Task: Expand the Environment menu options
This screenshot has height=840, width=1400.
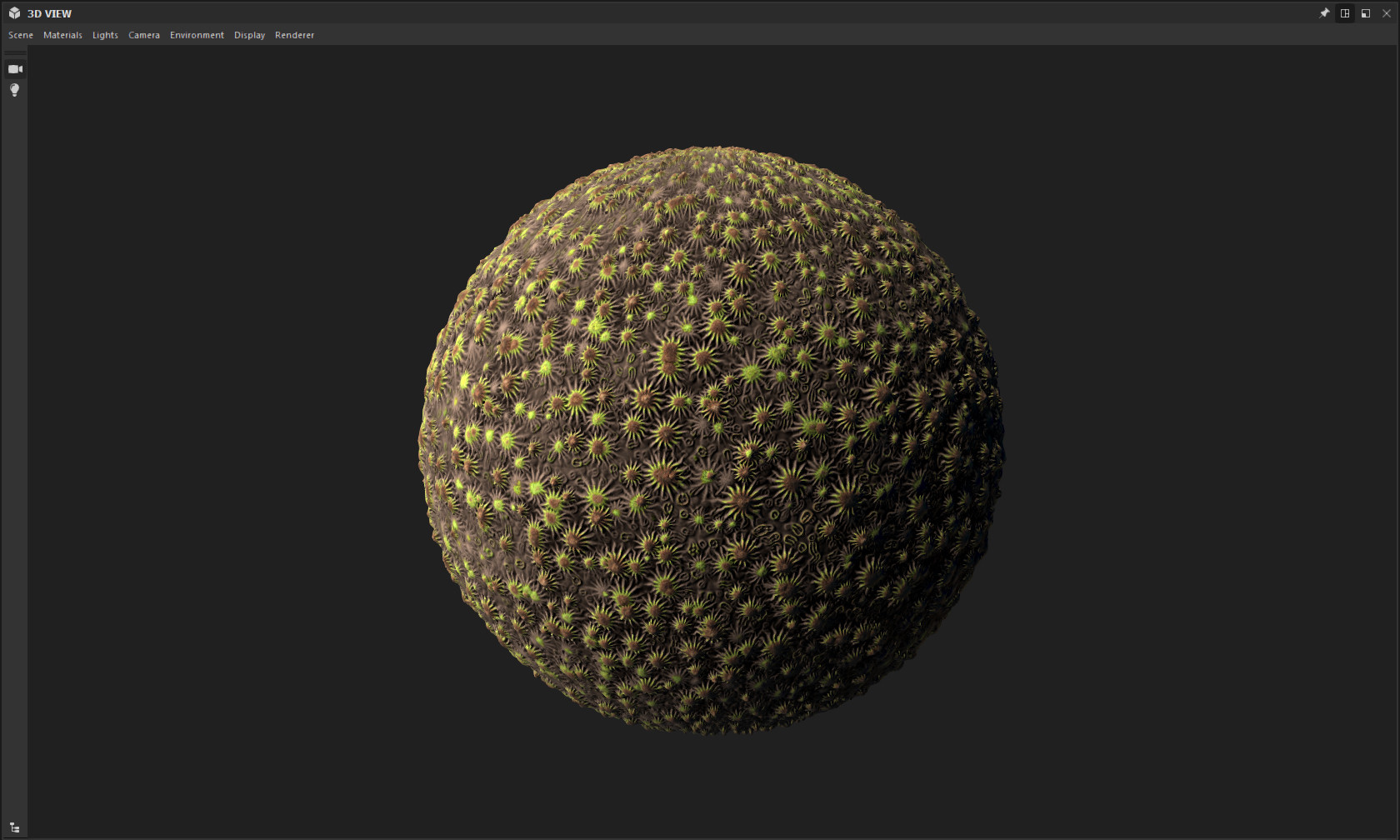Action: coord(197,35)
